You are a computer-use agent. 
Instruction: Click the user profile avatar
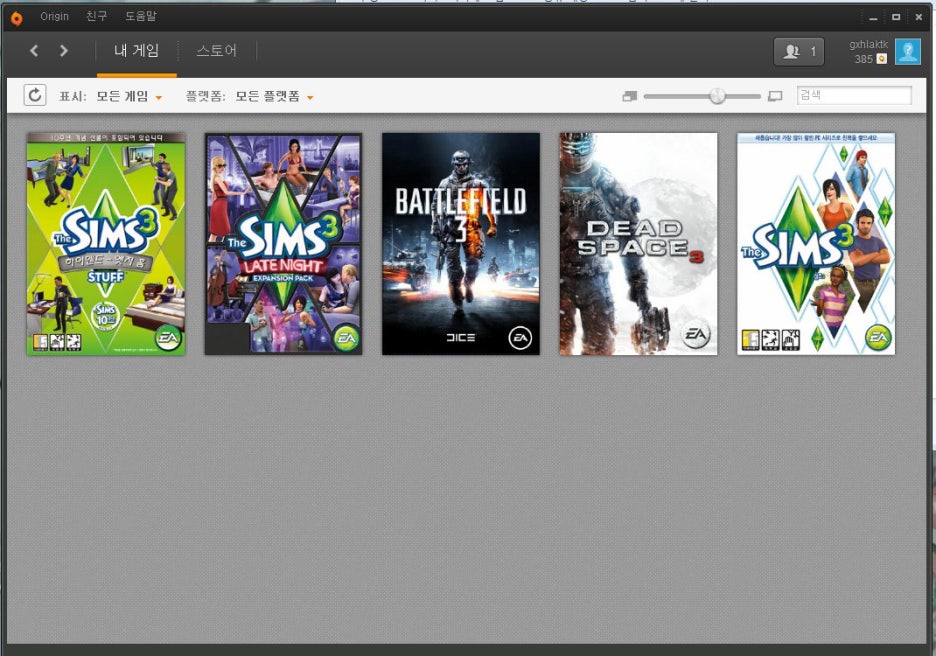907,52
